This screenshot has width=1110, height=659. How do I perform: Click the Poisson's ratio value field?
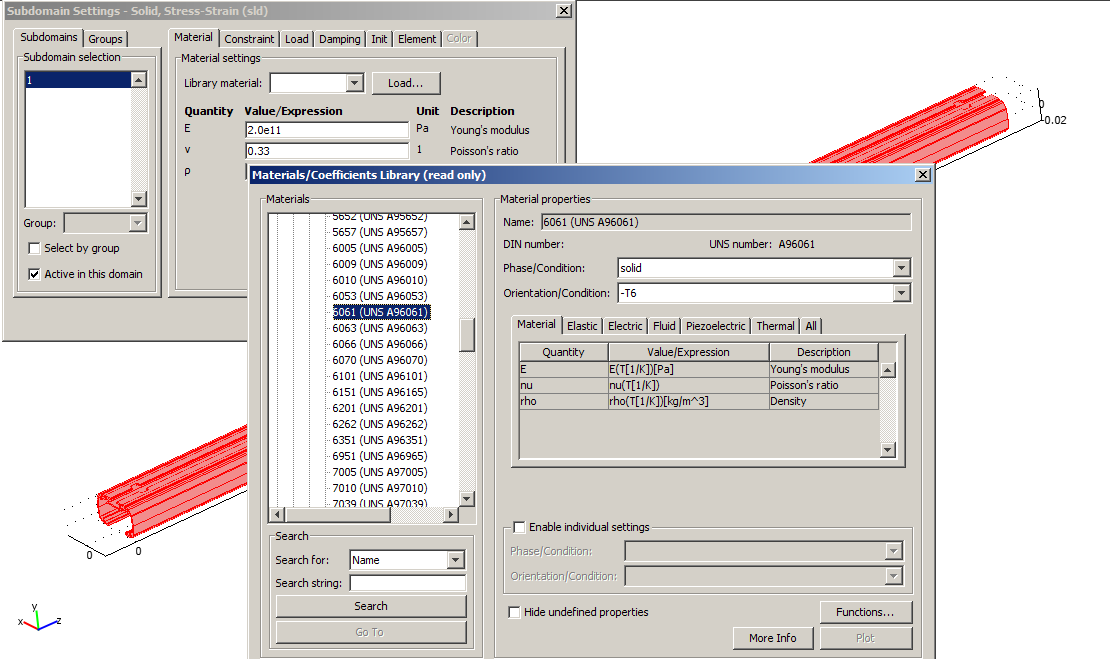coord(327,151)
